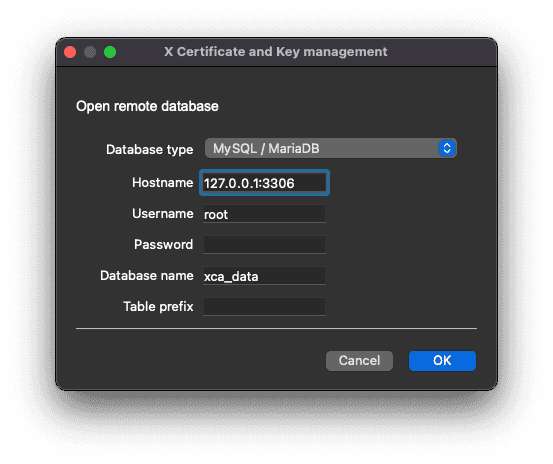This screenshot has height=464, width=553.
Task: Click the gray minimize window button
Action: 90,52
